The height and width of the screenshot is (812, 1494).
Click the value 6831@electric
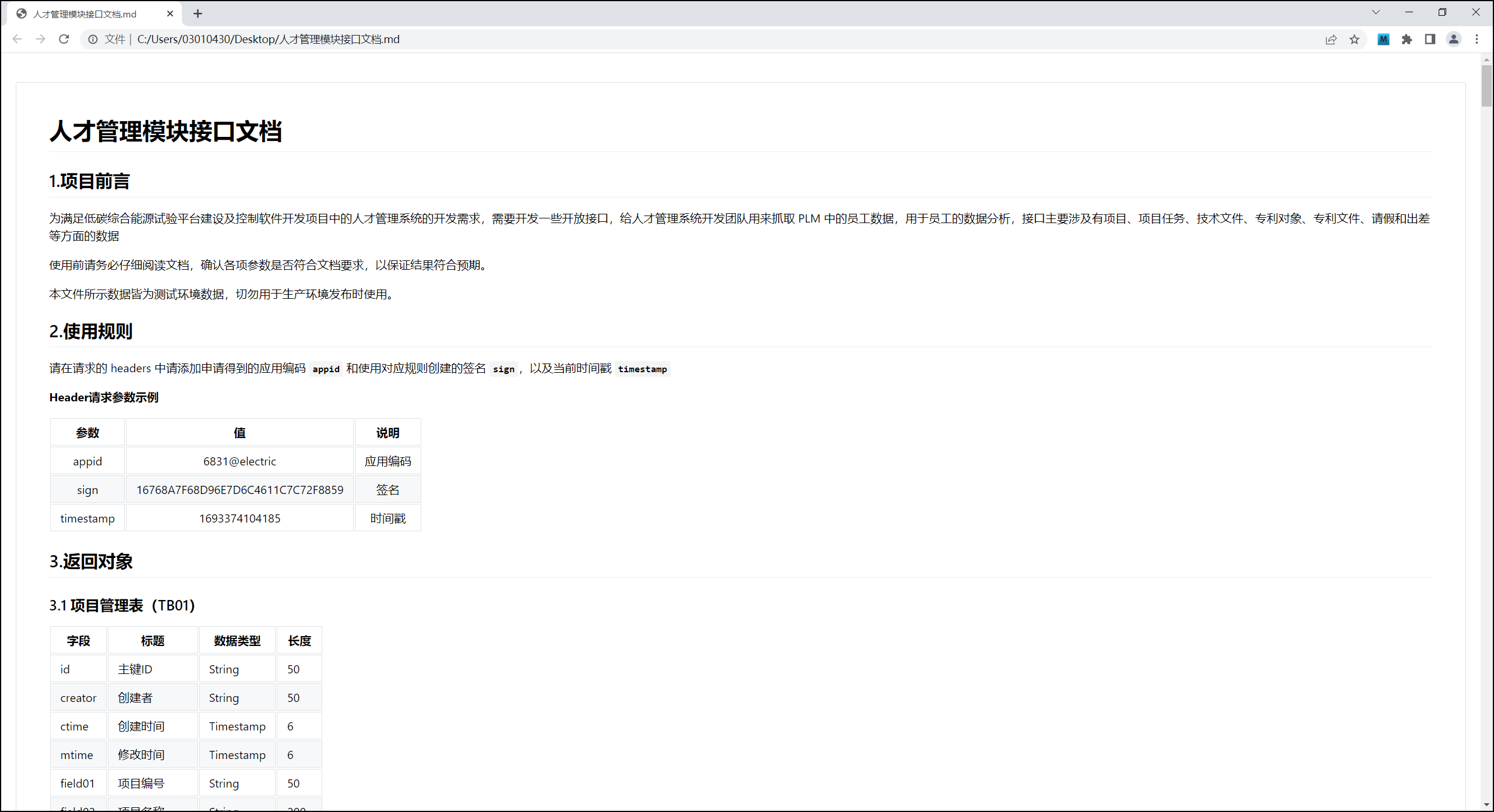[x=240, y=461]
